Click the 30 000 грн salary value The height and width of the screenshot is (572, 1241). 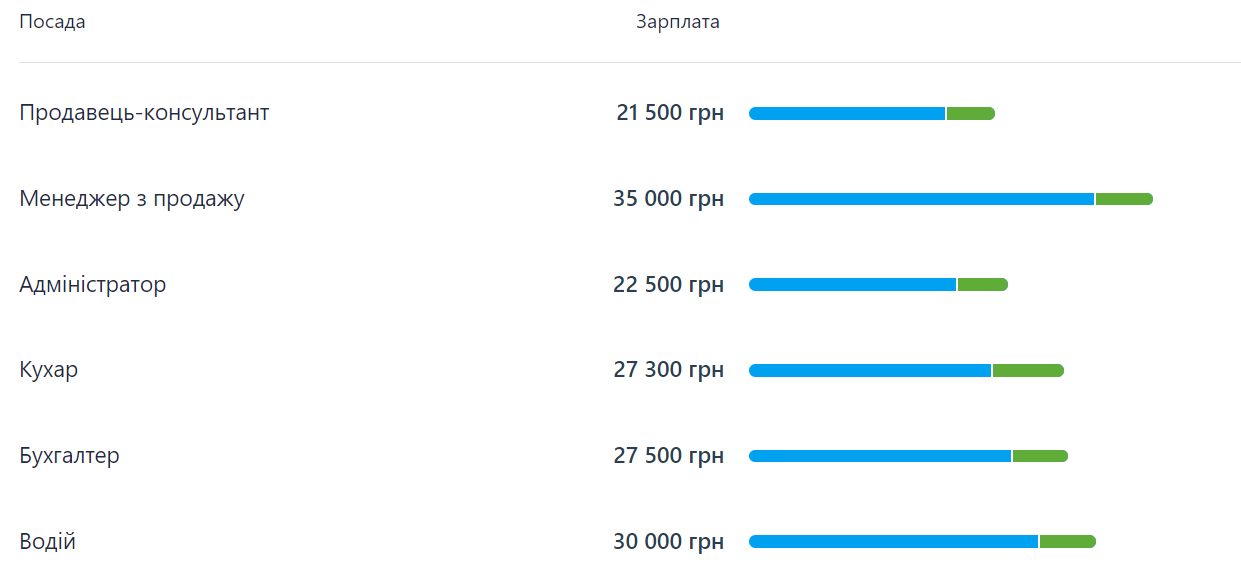[668, 542]
